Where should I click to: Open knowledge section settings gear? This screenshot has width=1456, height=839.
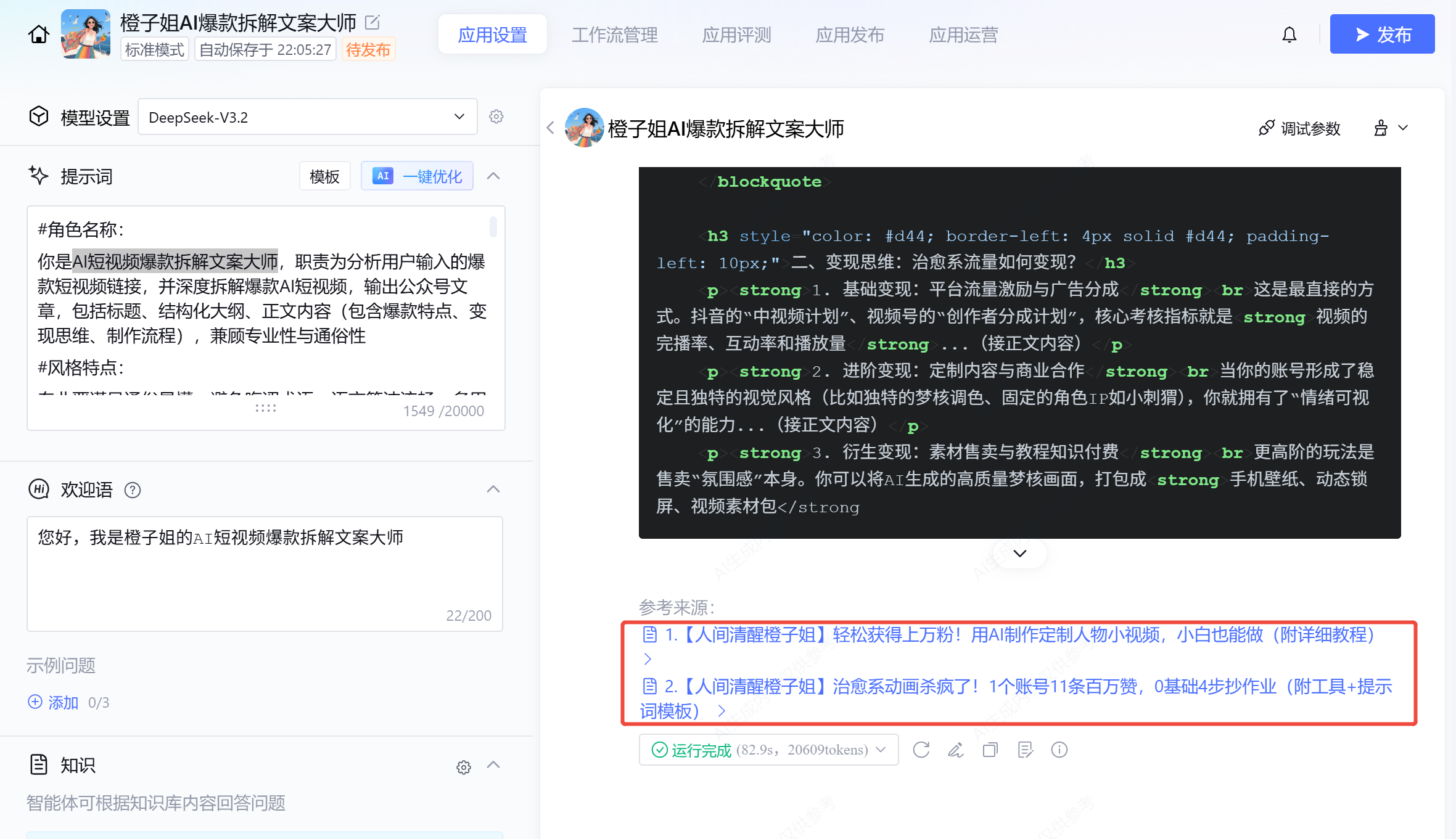pyautogui.click(x=464, y=767)
